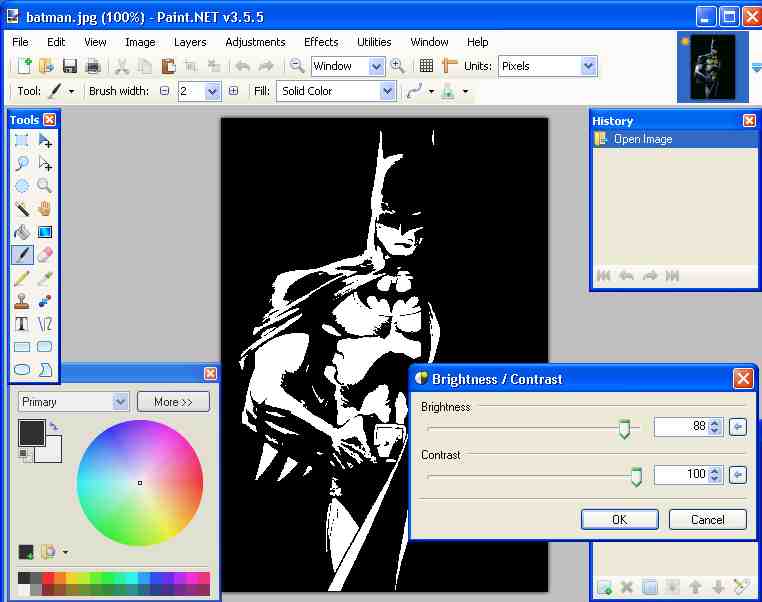Select the Text tool
762x602 pixels.
pos(21,324)
